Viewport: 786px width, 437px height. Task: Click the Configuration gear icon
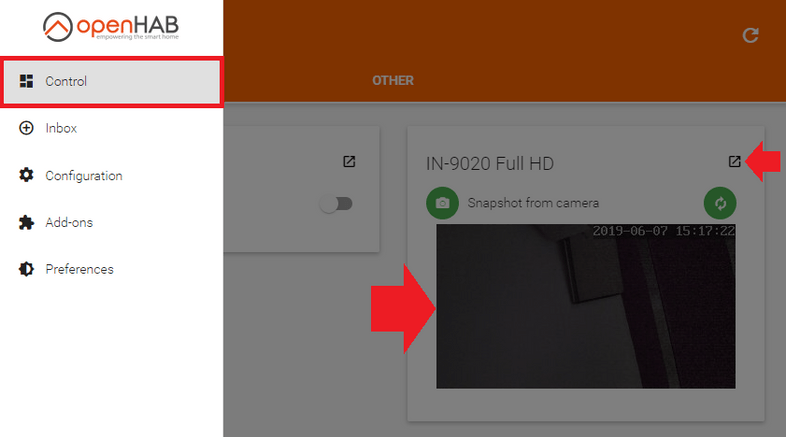click(26, 175)
